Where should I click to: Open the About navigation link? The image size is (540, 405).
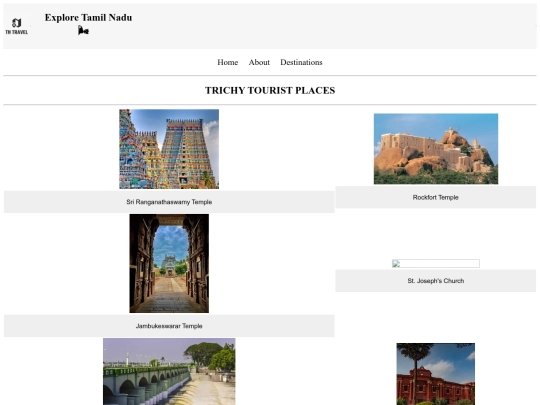(x=259, y=62)
